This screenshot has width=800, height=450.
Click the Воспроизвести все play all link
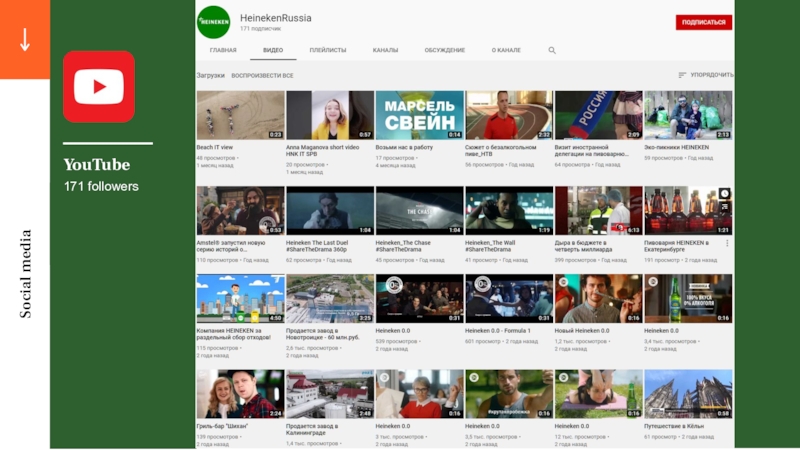click(262, 75)
